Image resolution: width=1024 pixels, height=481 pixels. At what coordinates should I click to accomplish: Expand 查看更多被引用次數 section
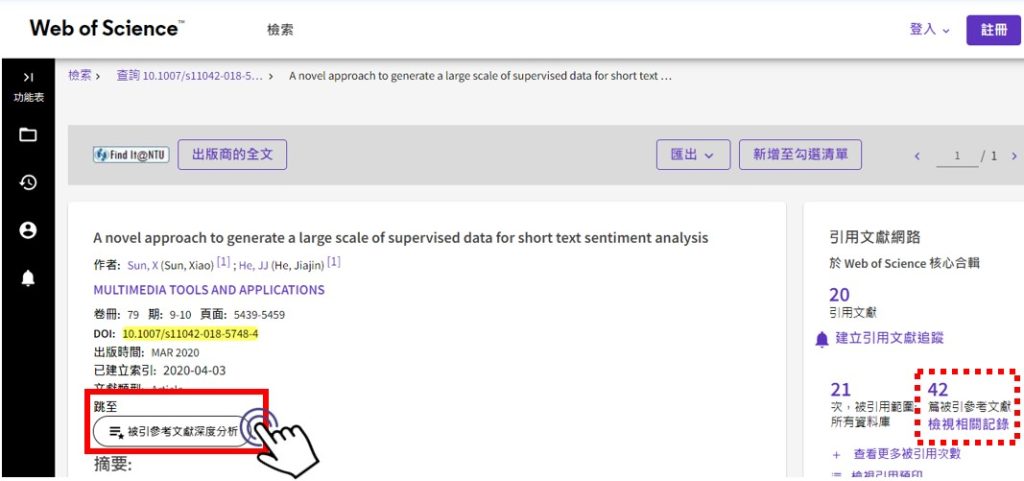[x=898, y=454]
